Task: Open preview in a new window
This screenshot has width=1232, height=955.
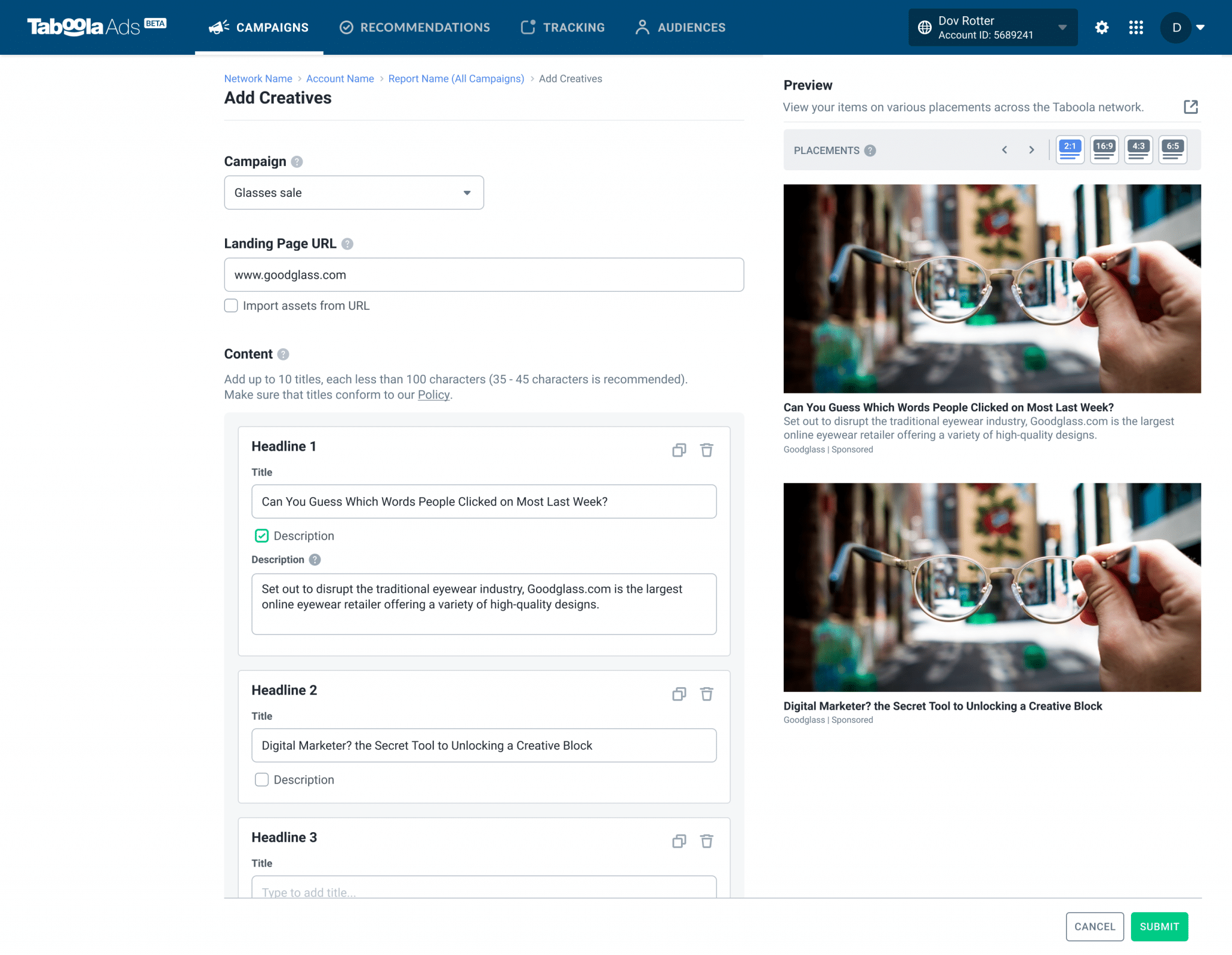Action: (1192, 107)
